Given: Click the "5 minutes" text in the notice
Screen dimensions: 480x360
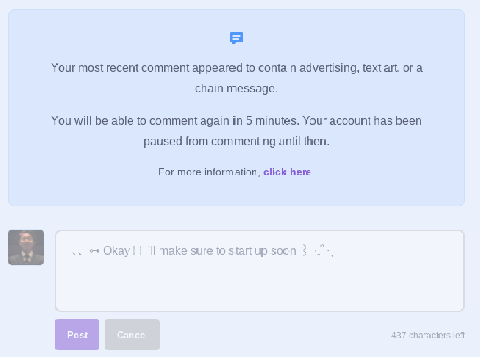Looking at the screenshot, I should (x=272, y=121).
